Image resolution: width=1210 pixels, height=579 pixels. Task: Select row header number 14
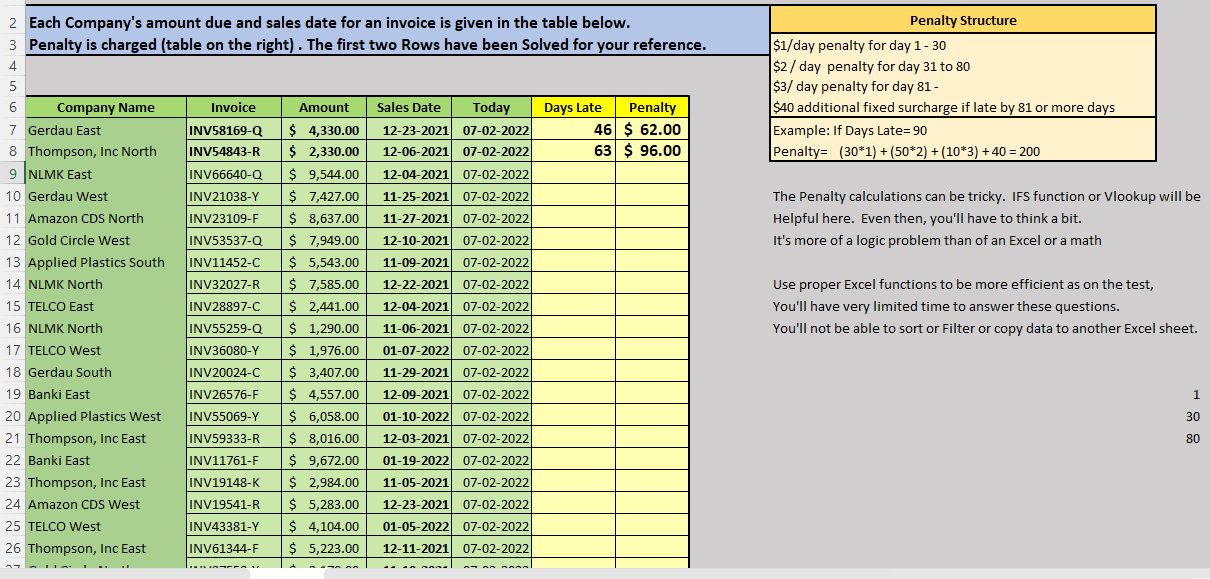point(12,284)
